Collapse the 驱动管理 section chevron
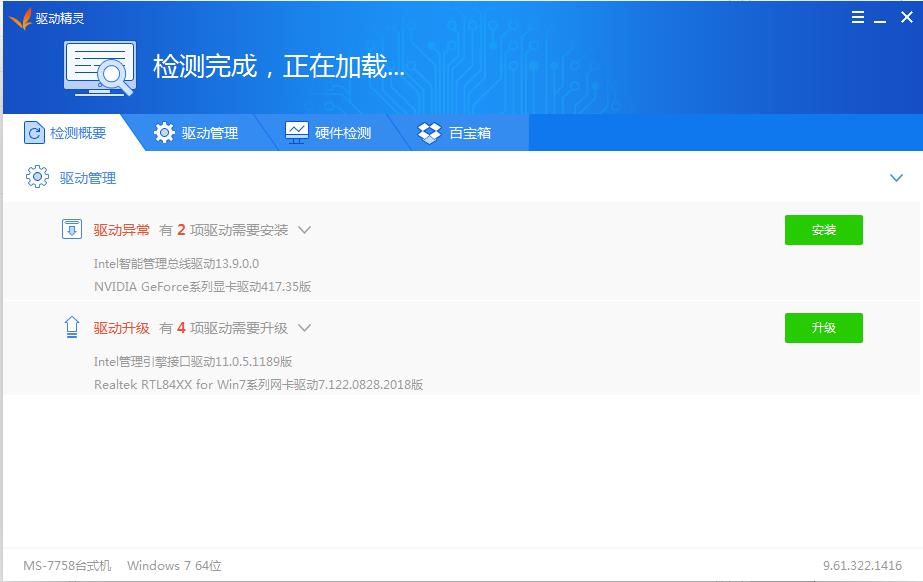This screenshot has height=582, width=923. point(897,178)
